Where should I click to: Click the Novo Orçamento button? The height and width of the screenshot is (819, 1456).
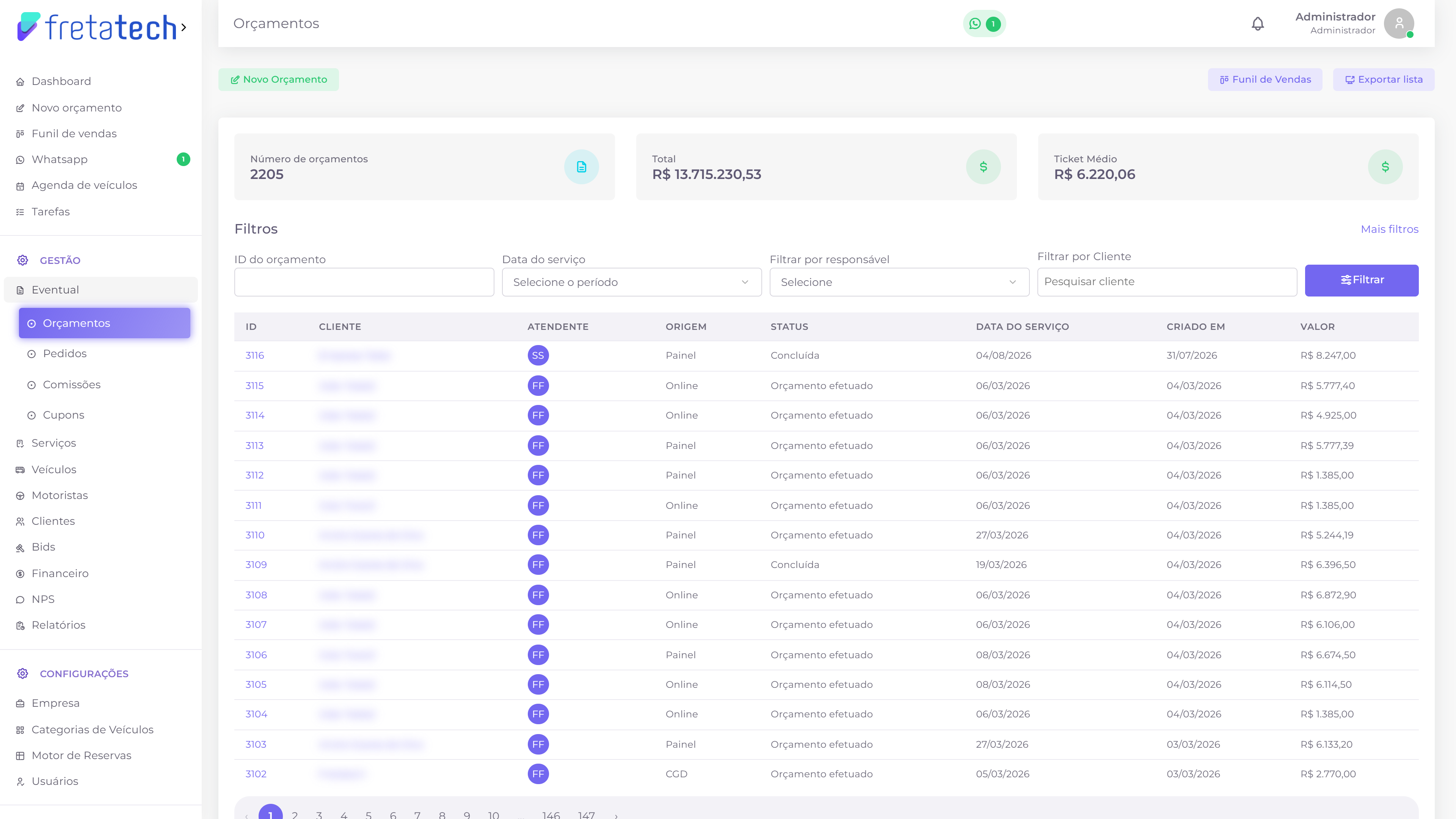tap(279, 80)
